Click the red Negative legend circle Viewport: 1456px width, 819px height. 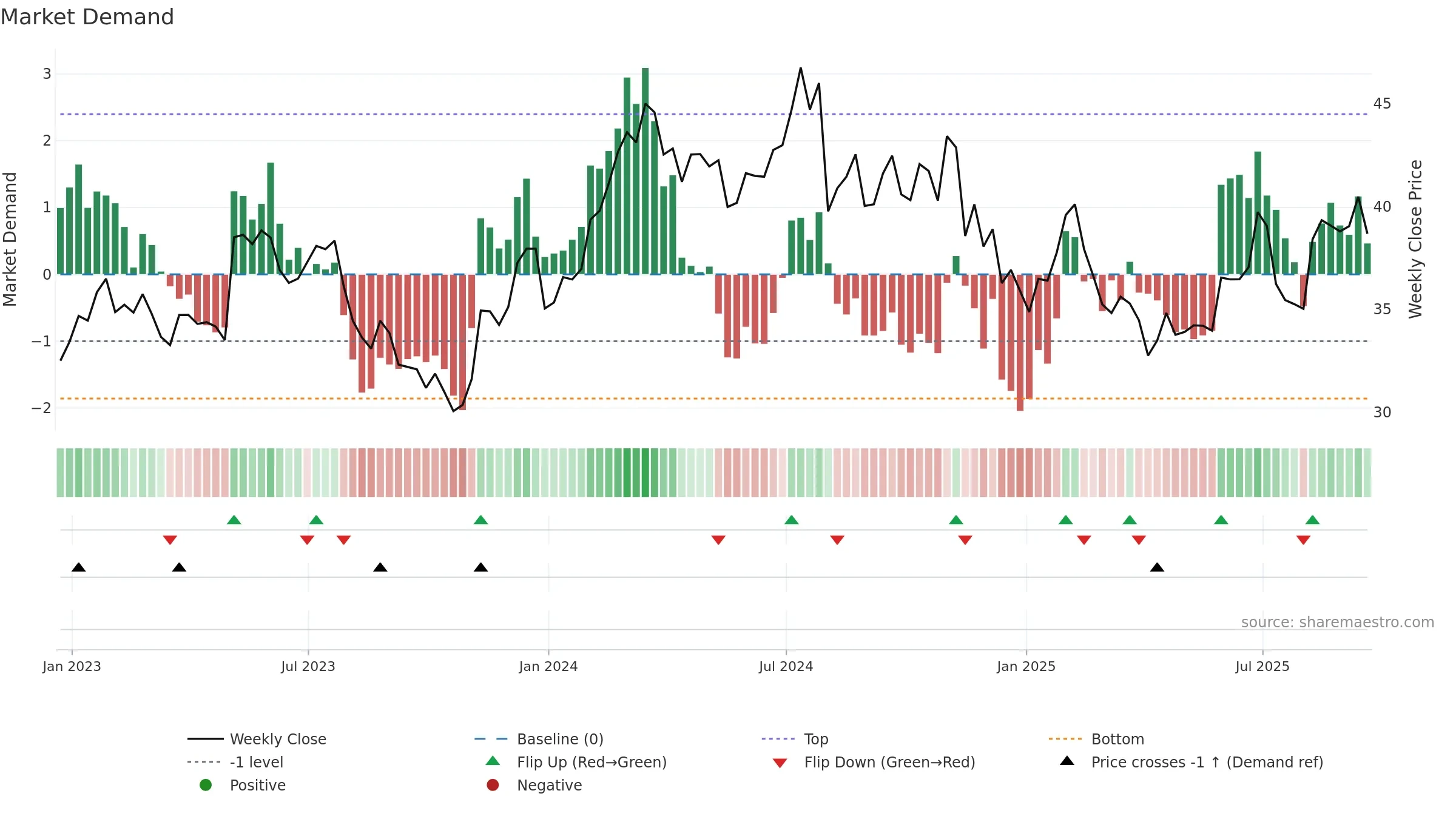click(493, 785)
